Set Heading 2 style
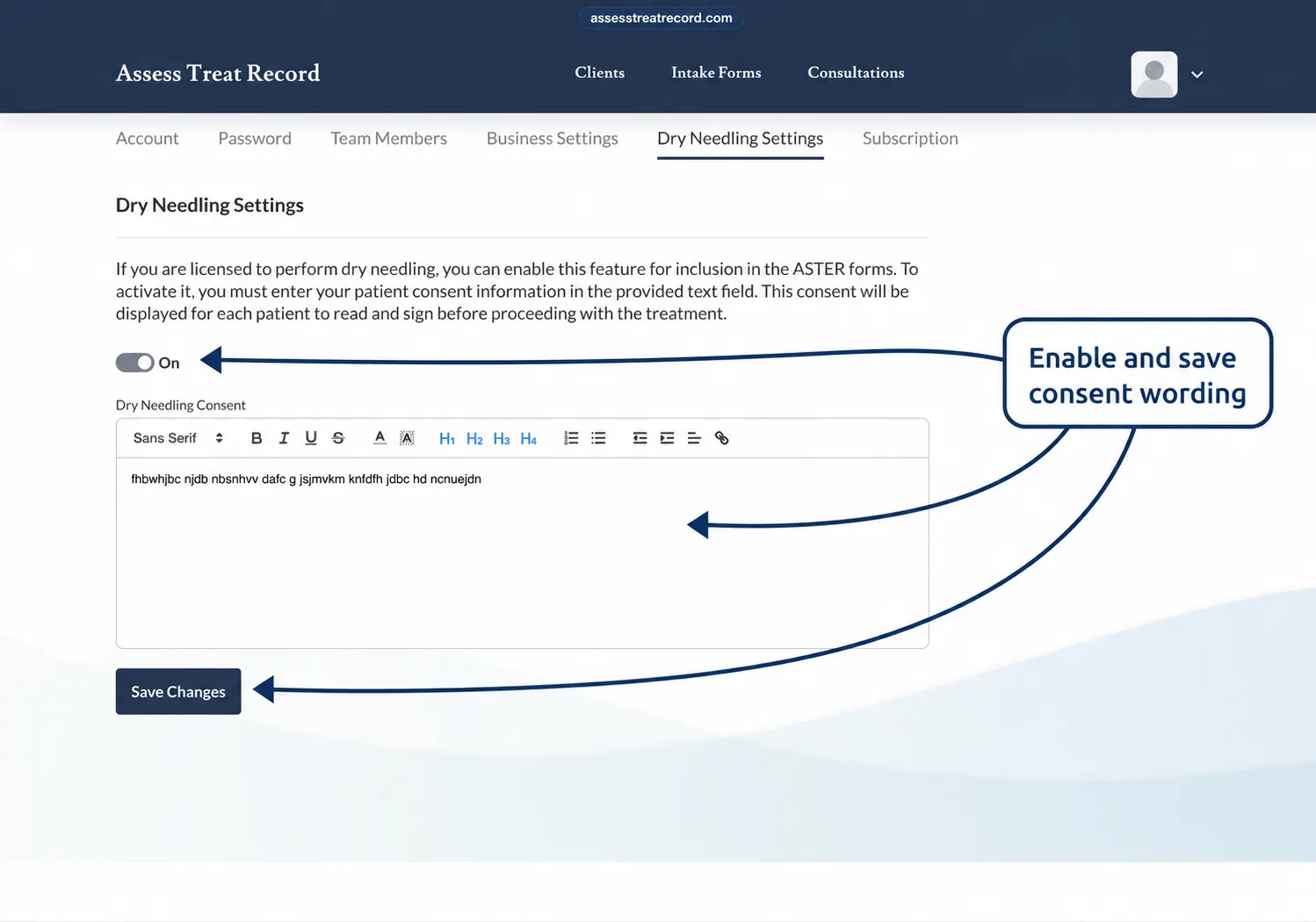Screen dimensions: 1316x922 click(x=474, y=439)
